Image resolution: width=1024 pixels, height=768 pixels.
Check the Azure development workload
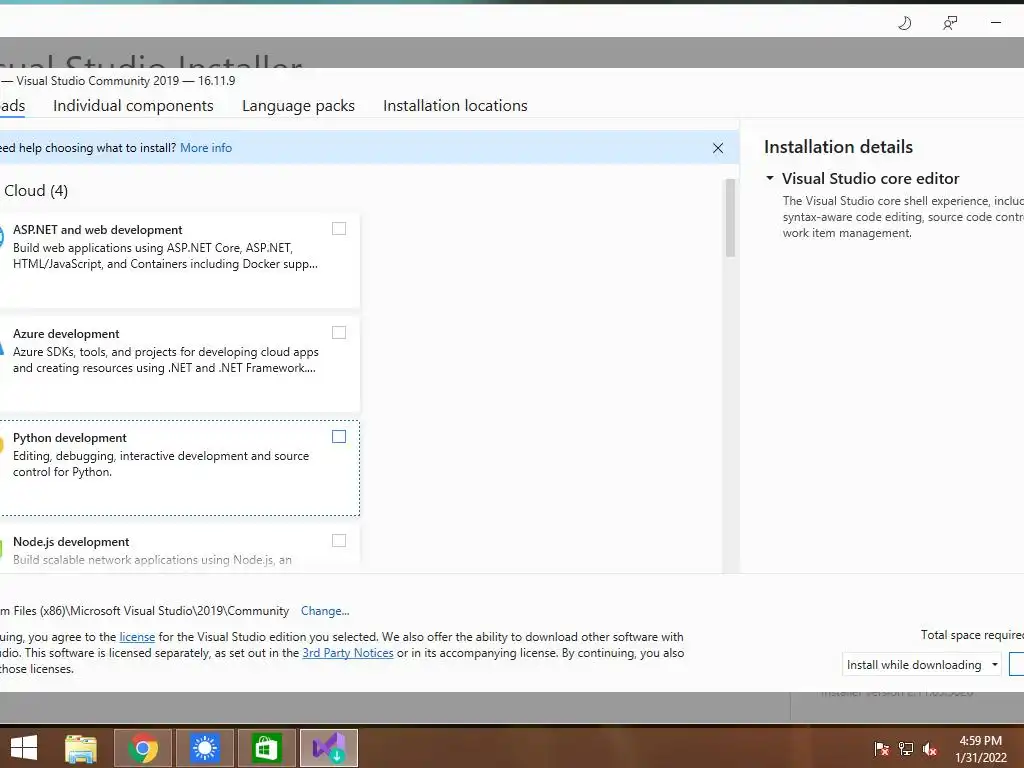click(339, 332)
